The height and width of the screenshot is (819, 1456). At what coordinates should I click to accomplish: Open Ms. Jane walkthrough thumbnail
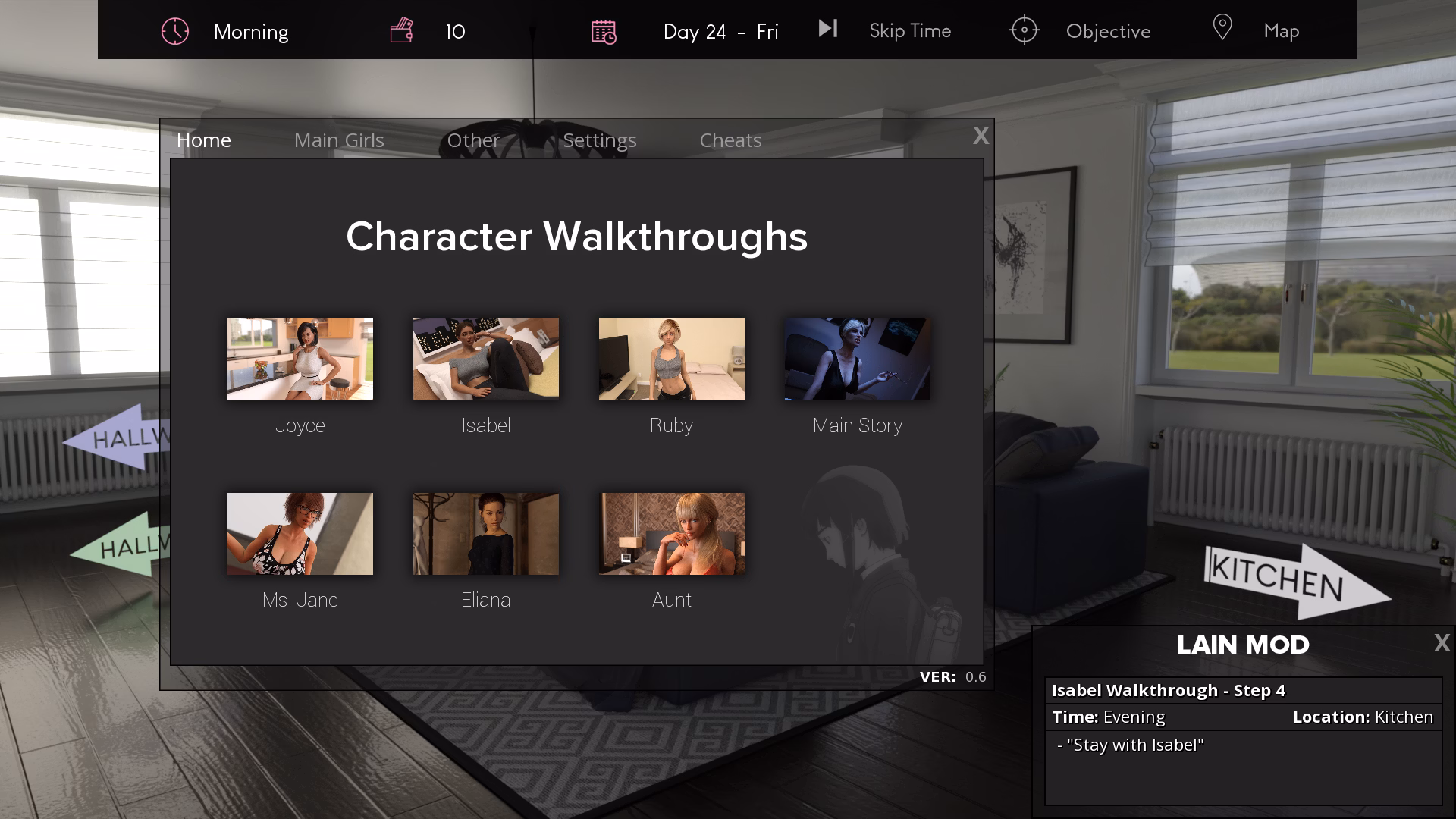[x=300, y=534]
